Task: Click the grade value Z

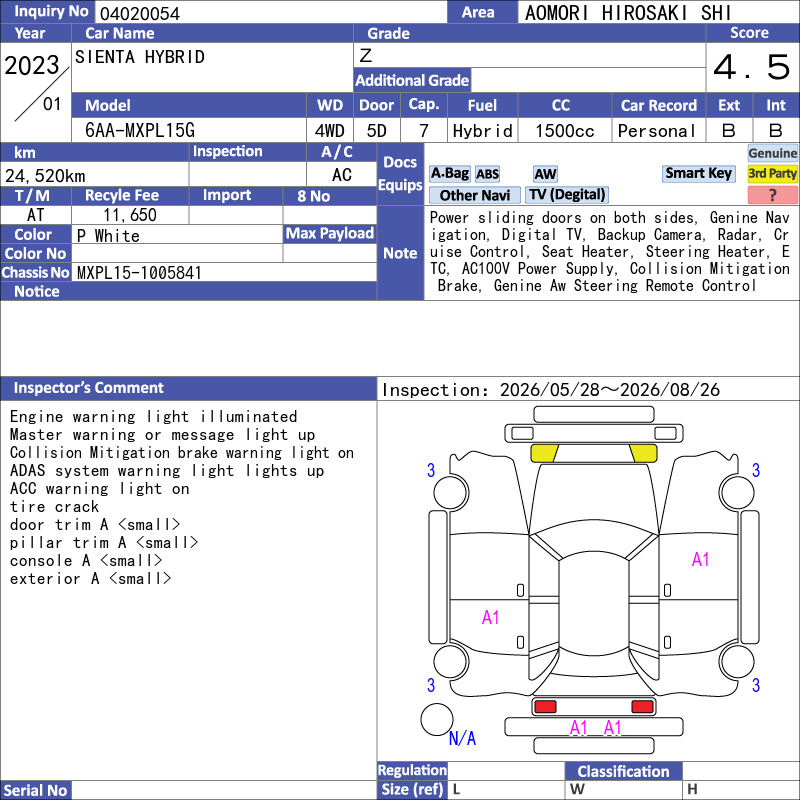Action: (366, 55)
